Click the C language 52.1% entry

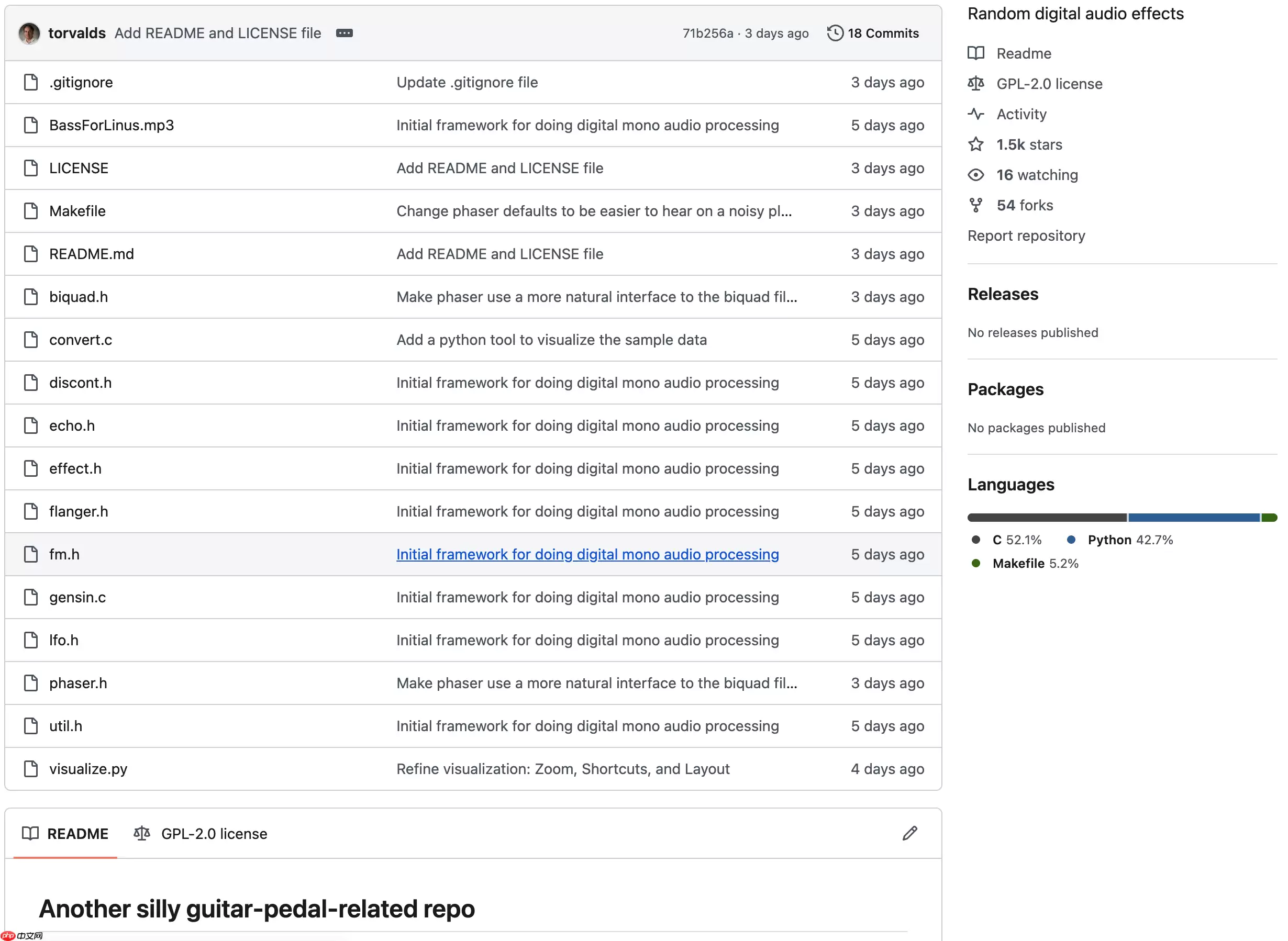[x=1016, y=540]
